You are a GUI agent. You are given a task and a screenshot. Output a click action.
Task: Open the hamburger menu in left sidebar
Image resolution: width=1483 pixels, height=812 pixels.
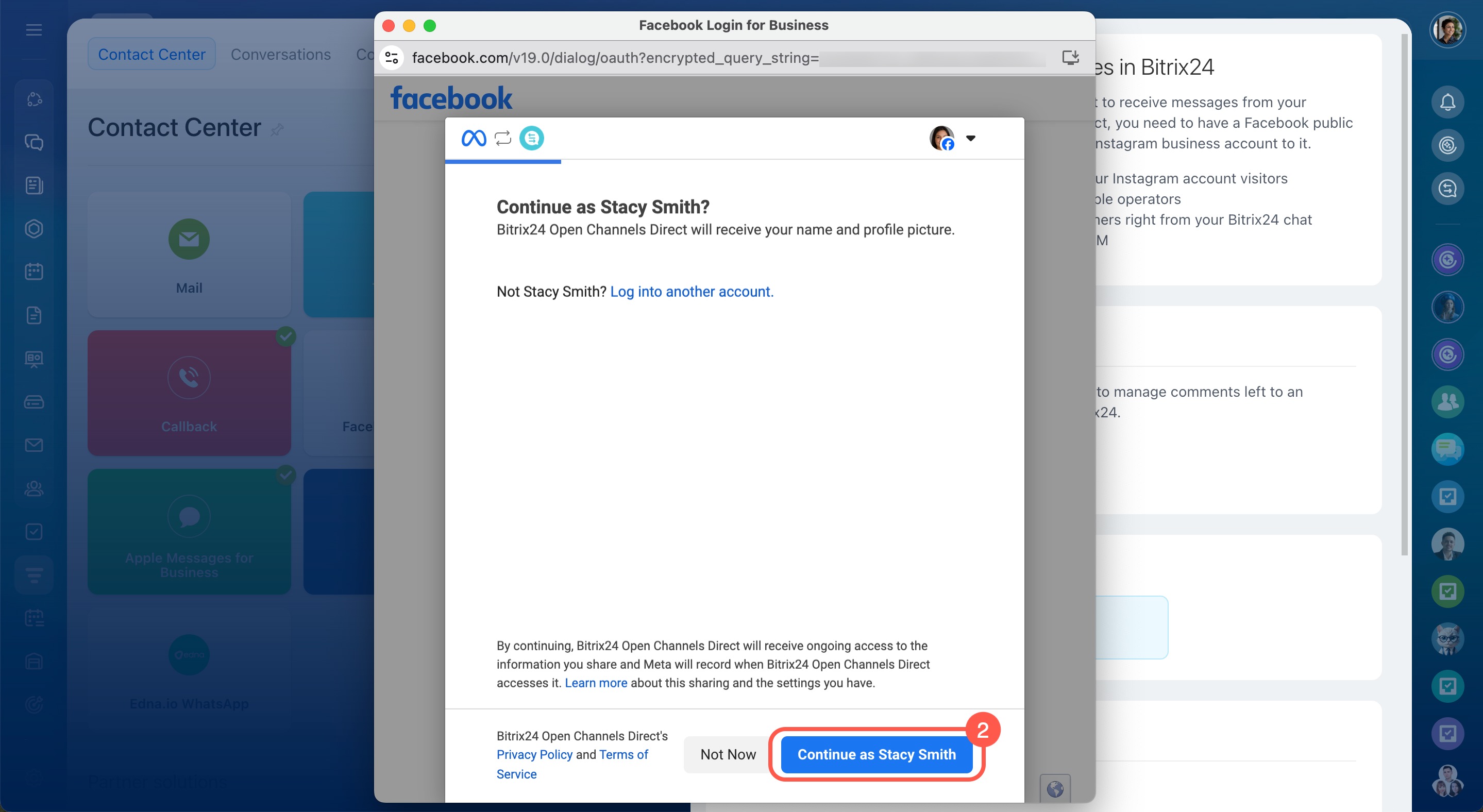point(34,30)
